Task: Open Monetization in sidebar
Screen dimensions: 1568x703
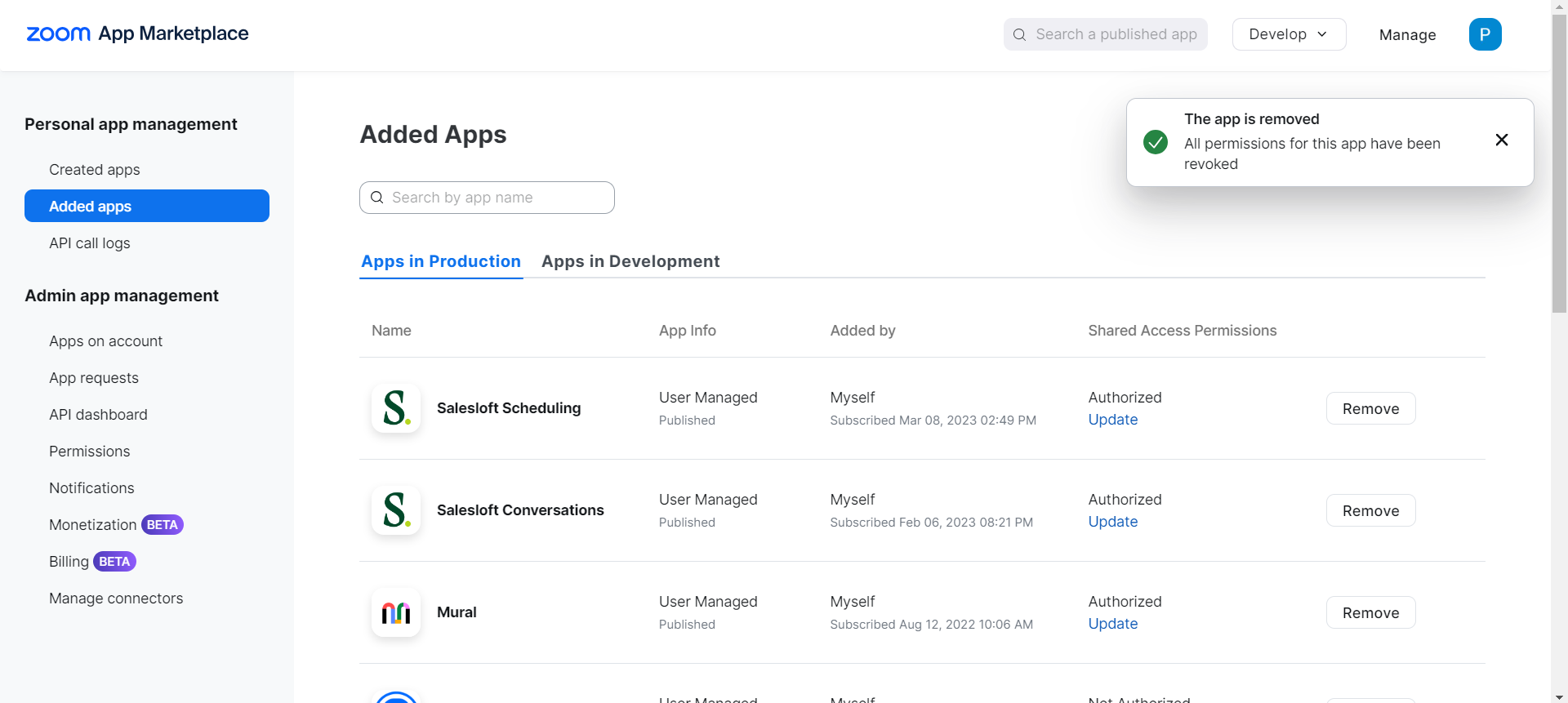Action: (x=93, y=525)
